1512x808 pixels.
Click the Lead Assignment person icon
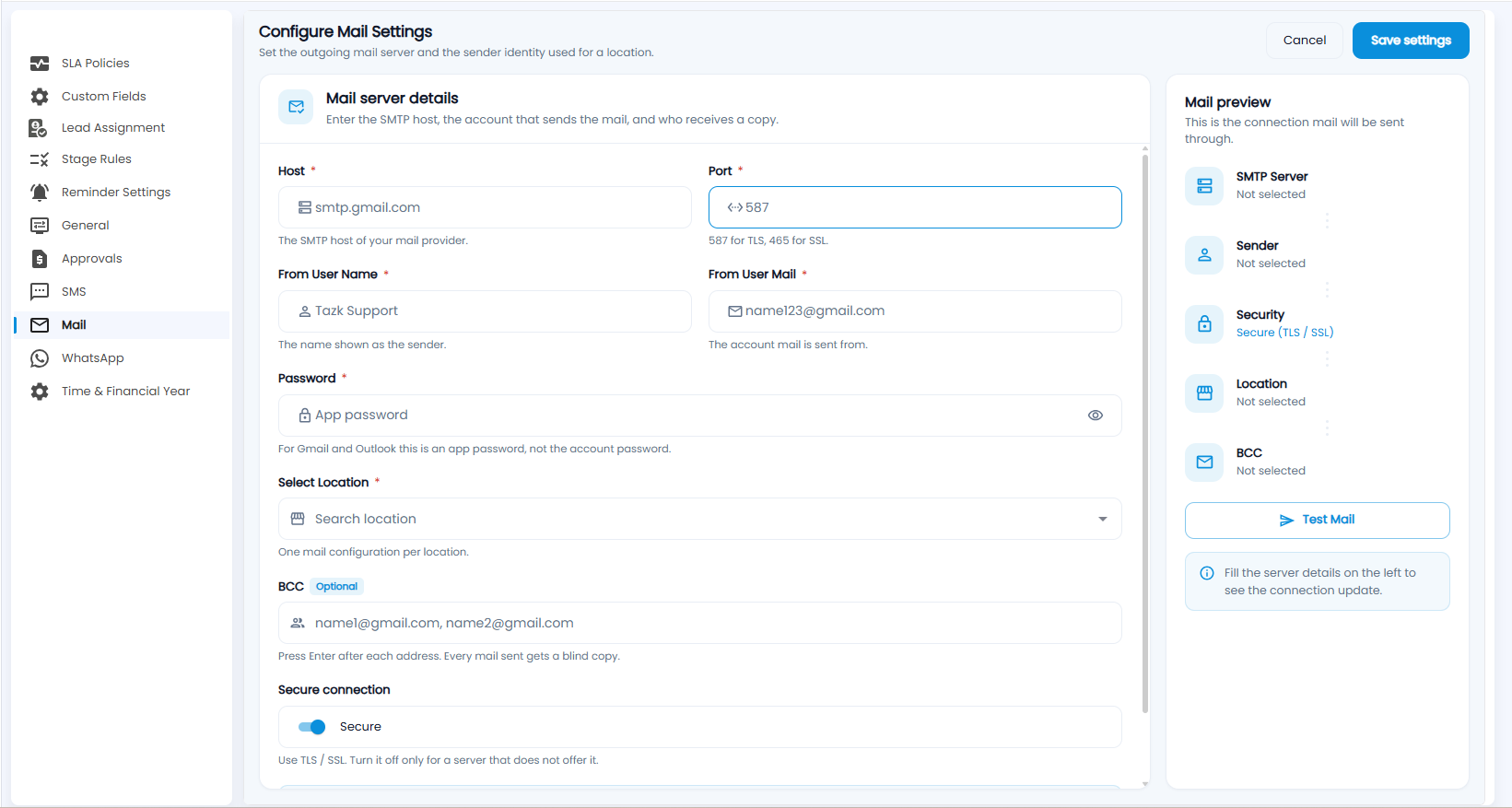tap(38, 128)
